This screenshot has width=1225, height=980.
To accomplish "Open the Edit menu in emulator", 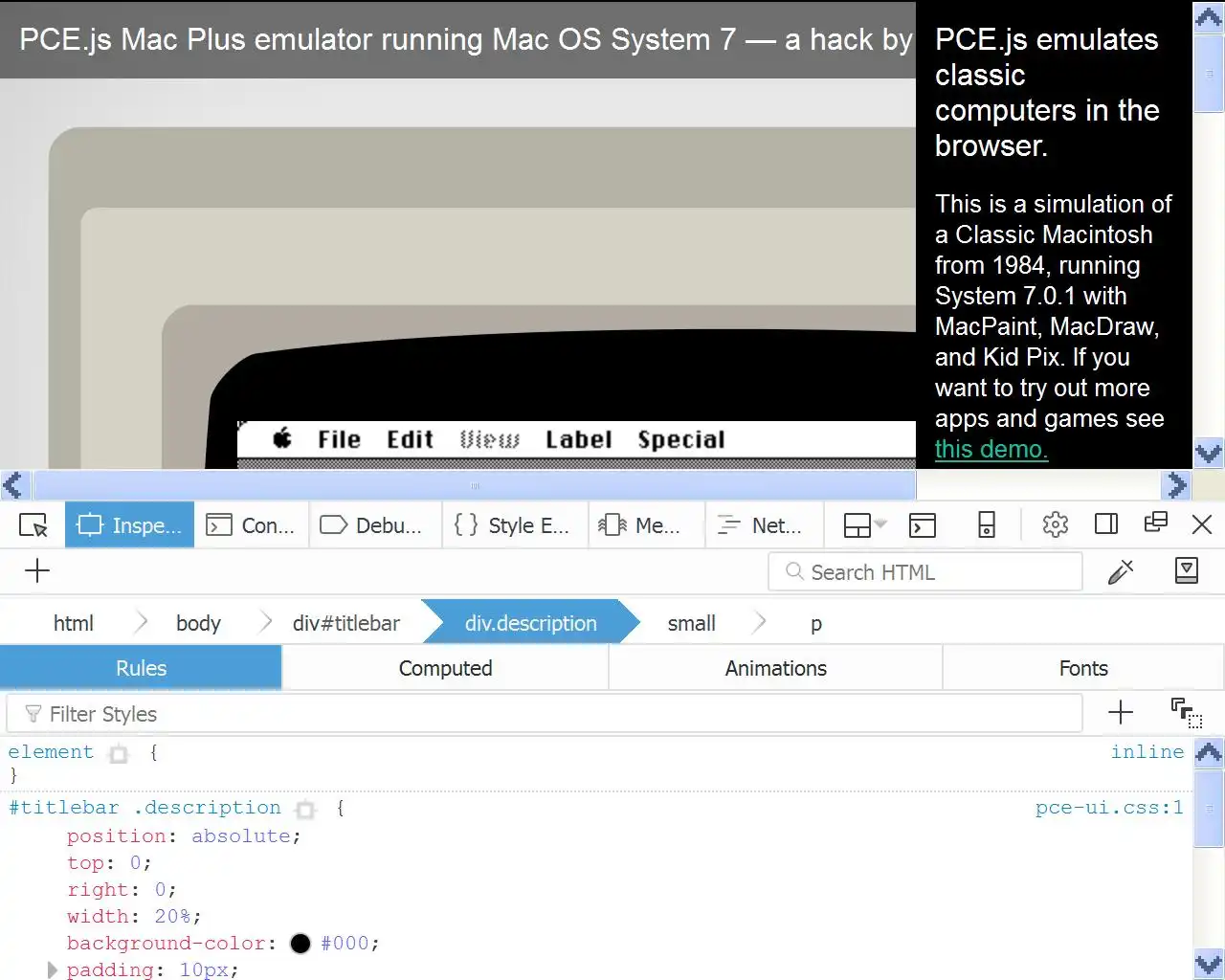I will click(x=410, y=439).
